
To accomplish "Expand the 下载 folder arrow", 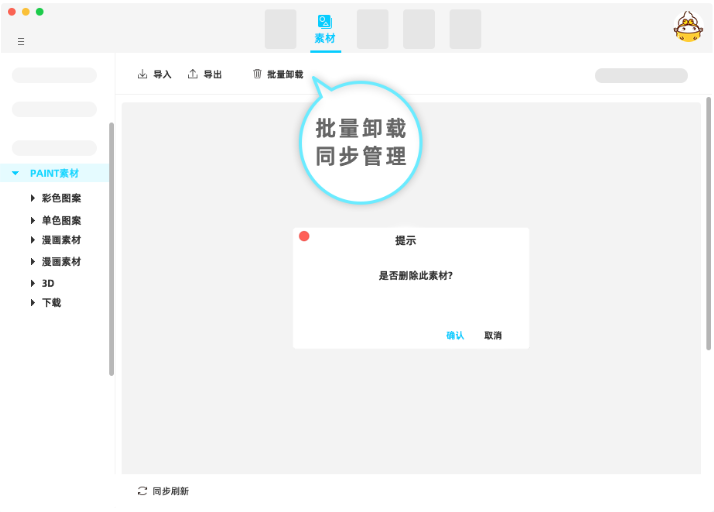I will point(33,302).
